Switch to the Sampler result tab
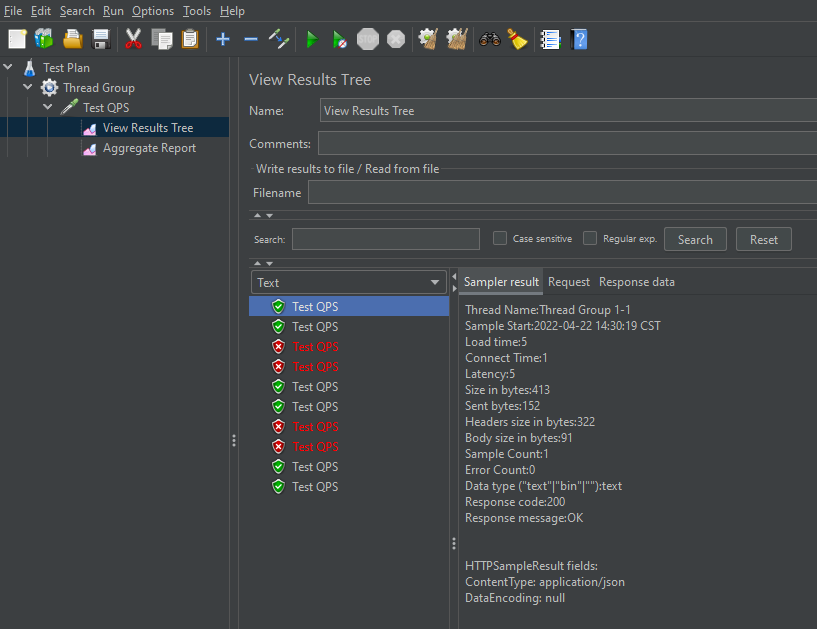Image resolution: width=817 pixels, height=629 pixels. pyautogui.click(x=501, y=282)
